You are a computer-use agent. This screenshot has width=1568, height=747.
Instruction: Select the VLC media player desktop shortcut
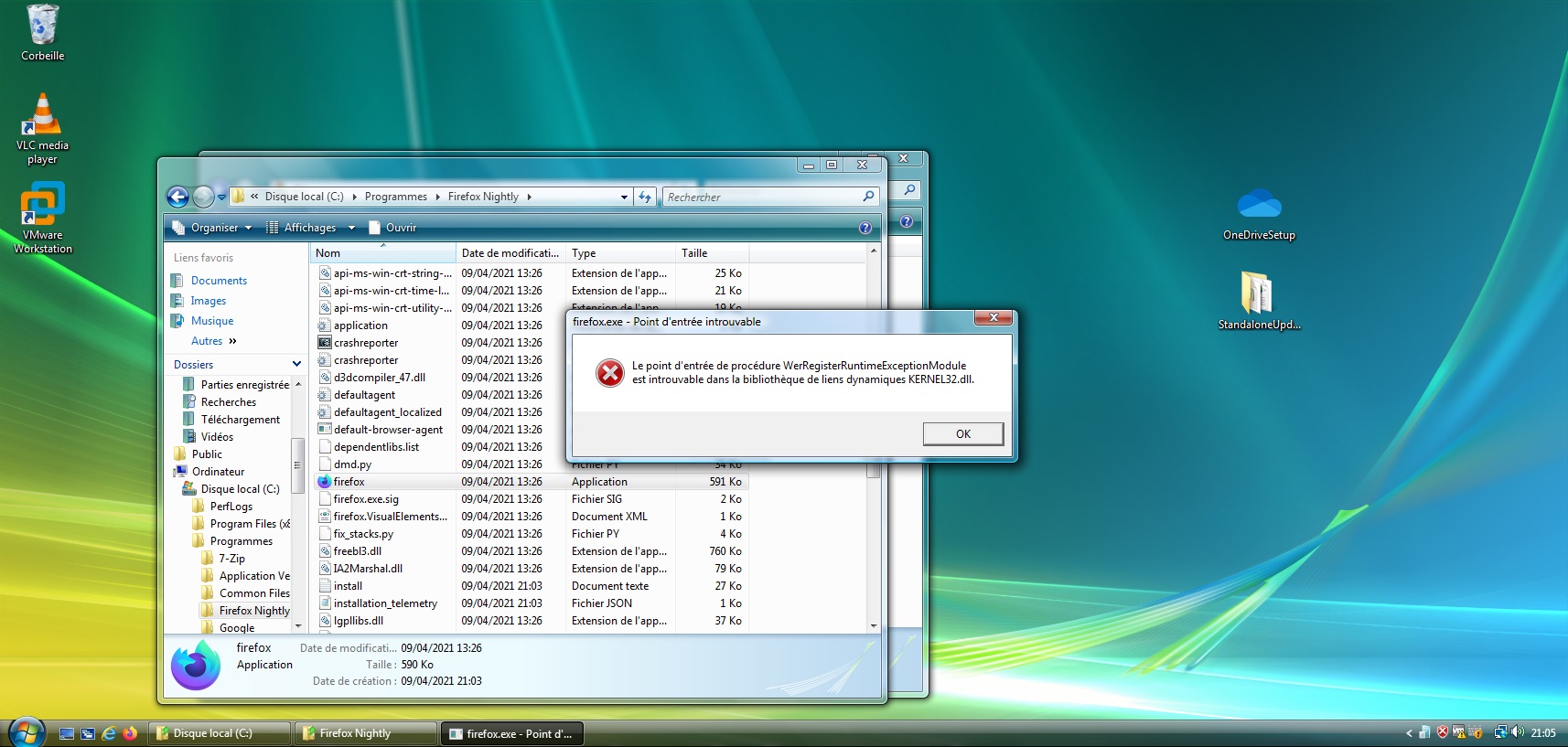tap(42, 129)
